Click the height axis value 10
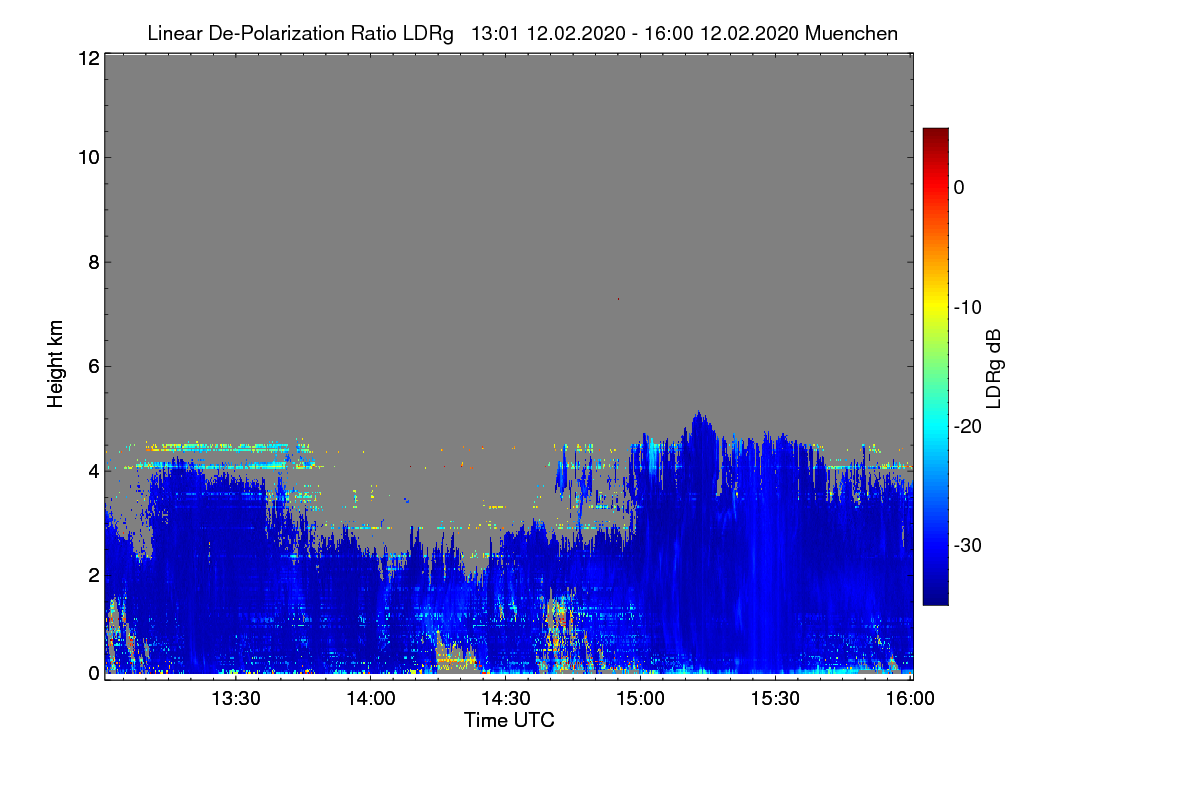 (87, 157)
